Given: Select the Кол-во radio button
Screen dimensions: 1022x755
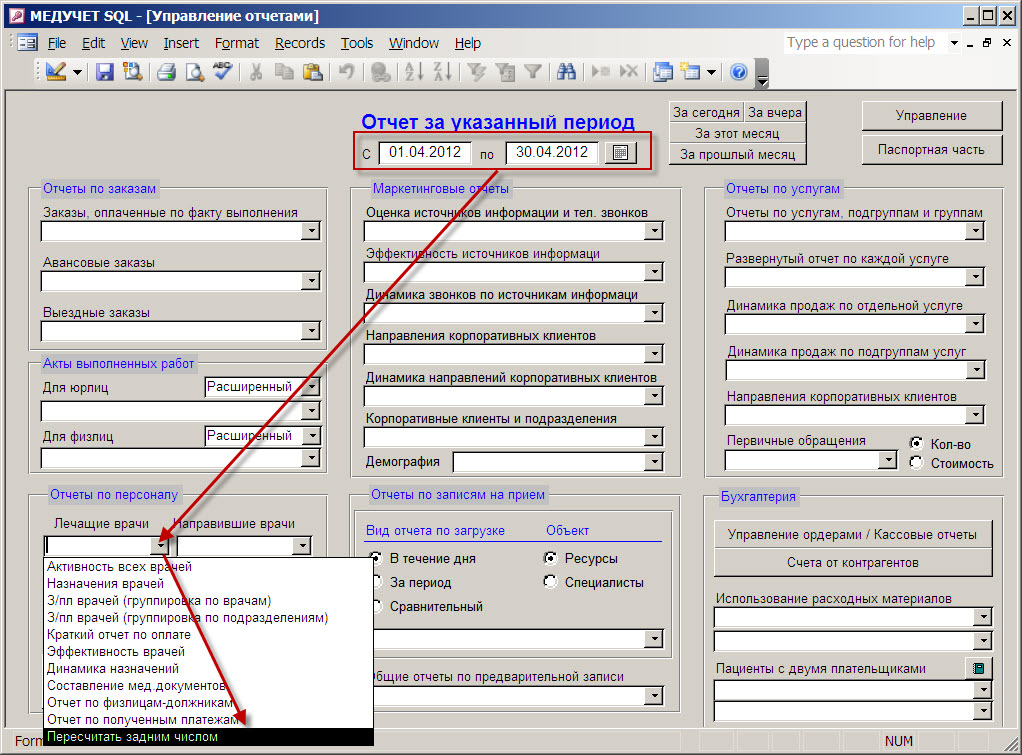Looking at the screenshot, I should click(x=916, y=443).
